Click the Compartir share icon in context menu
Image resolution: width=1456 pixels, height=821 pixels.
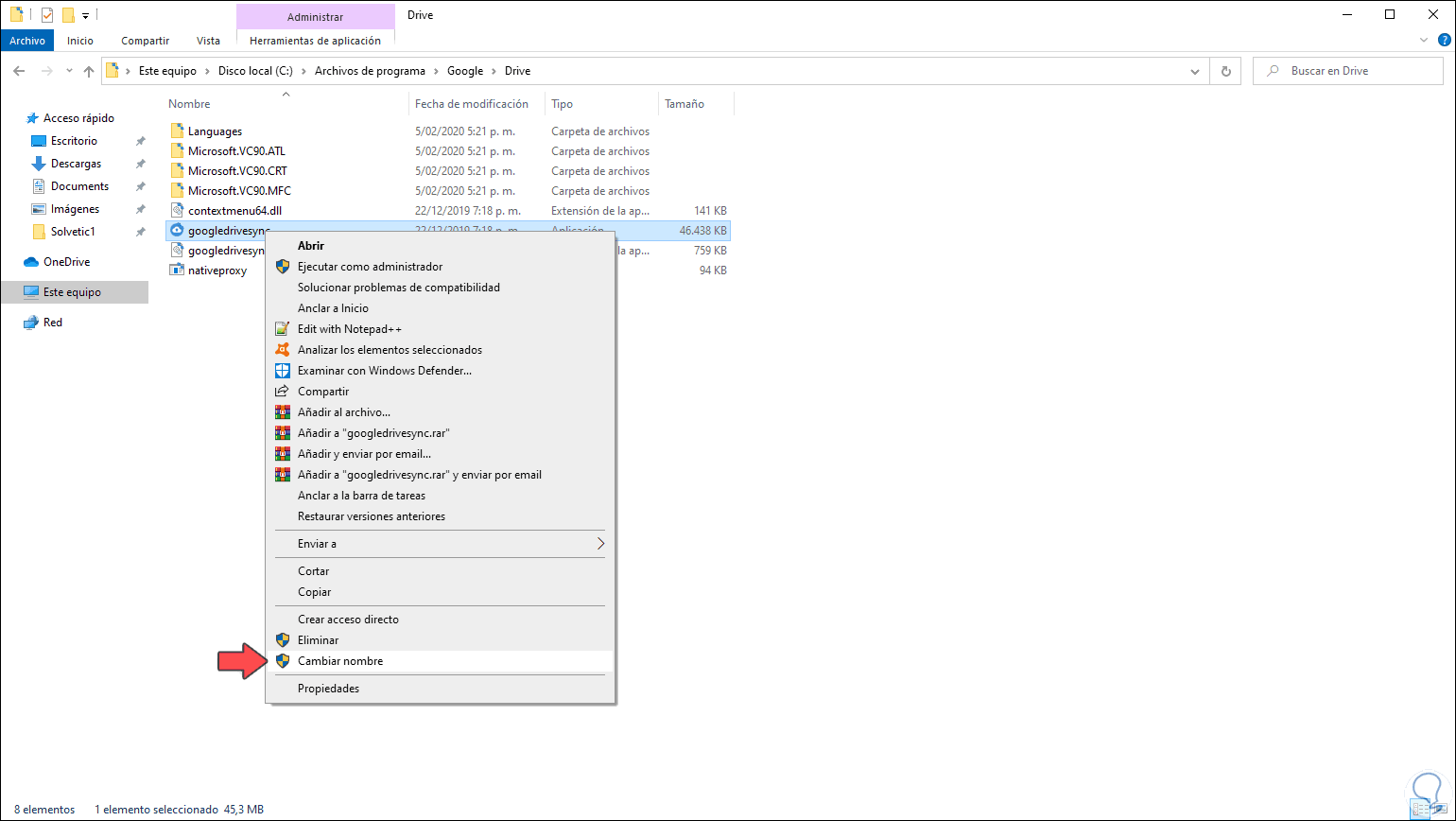pos(282,392)
